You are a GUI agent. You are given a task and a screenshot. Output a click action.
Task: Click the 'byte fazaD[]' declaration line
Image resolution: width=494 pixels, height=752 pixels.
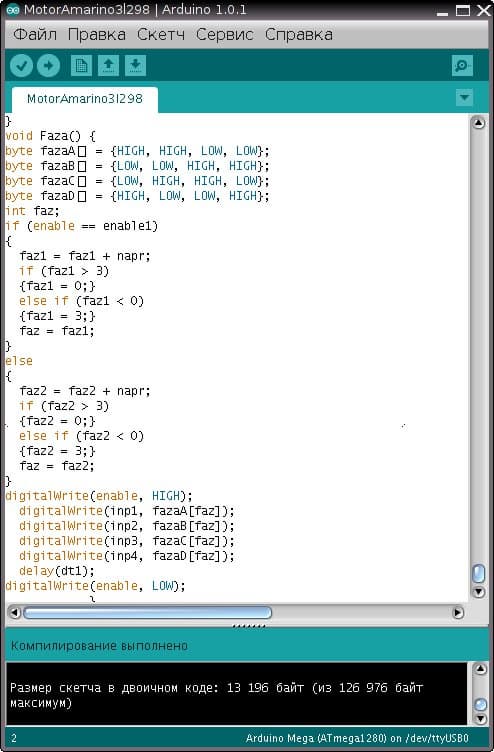(x=138, y=196)
